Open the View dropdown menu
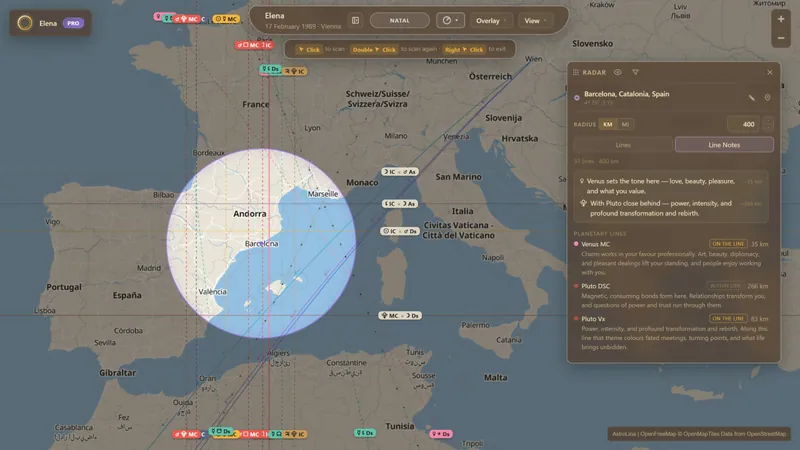The height and width of the screenshot is (450, 800). [x=535, y=20]
